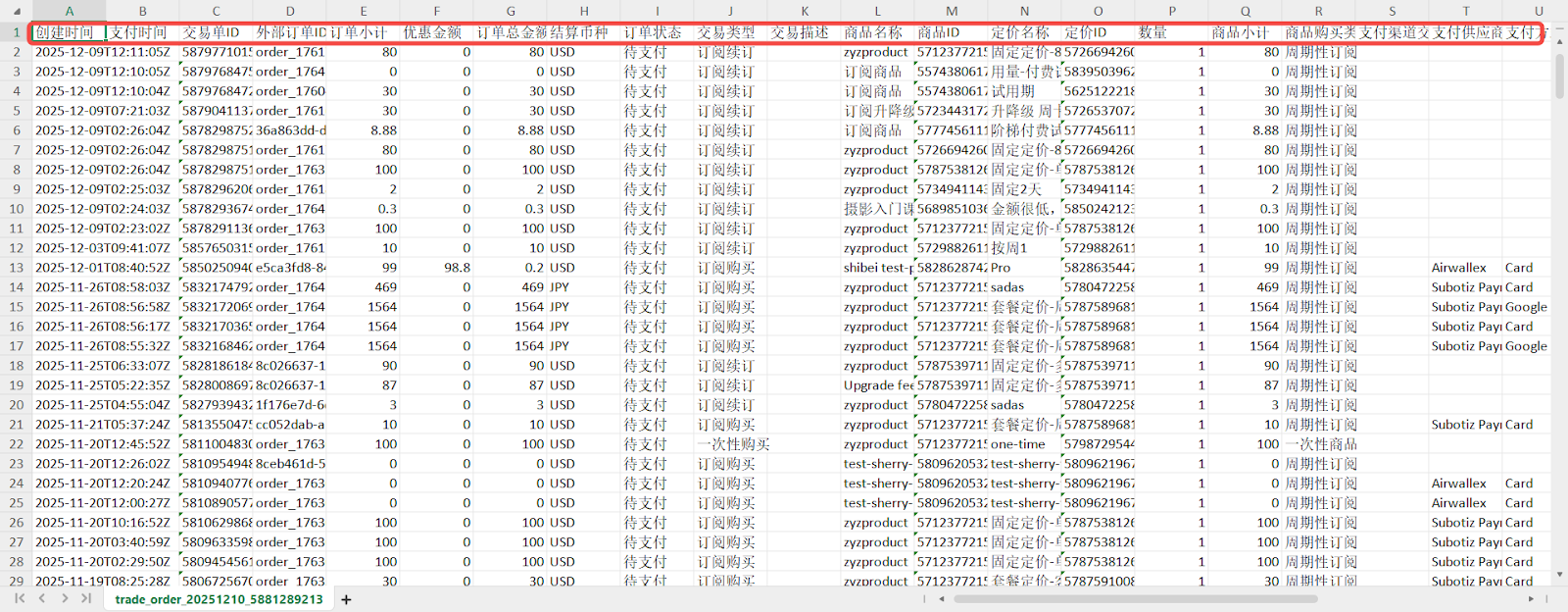Click the horizontal scrollbar right arrow
The image size is (1568, 612).
(1533, 598)
